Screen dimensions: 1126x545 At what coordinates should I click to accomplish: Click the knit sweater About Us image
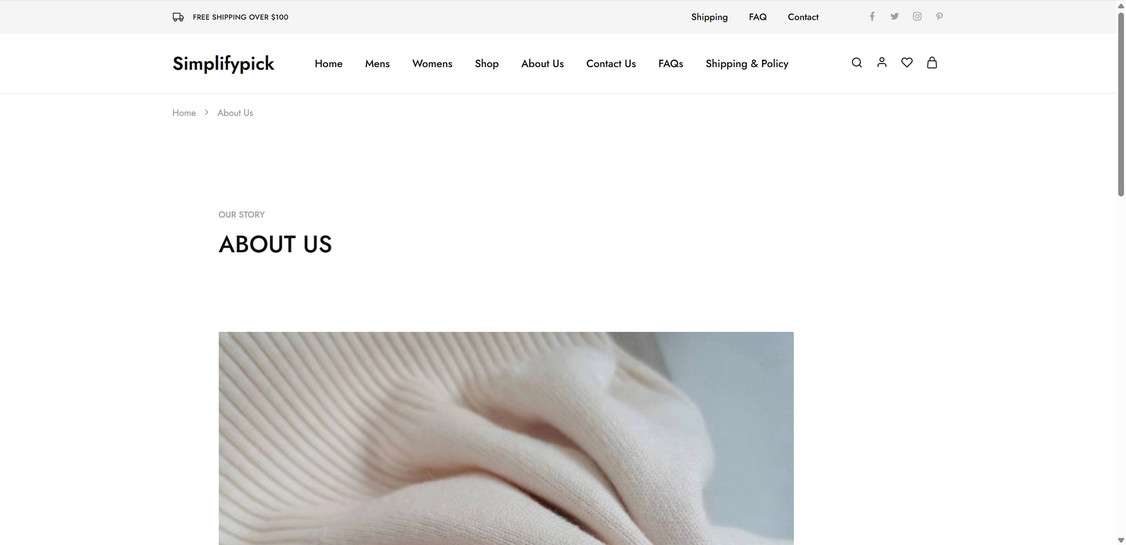pyautogui.click(x=506, y=438)
